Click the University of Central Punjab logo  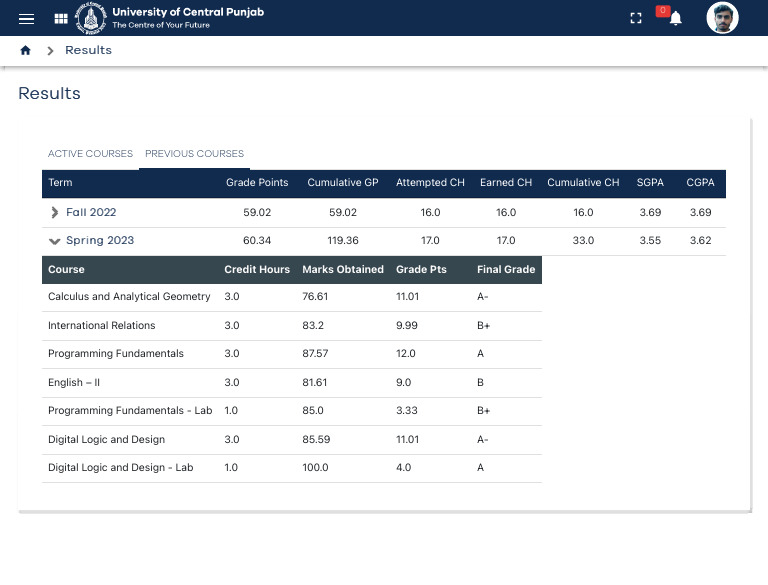(92, 18)
